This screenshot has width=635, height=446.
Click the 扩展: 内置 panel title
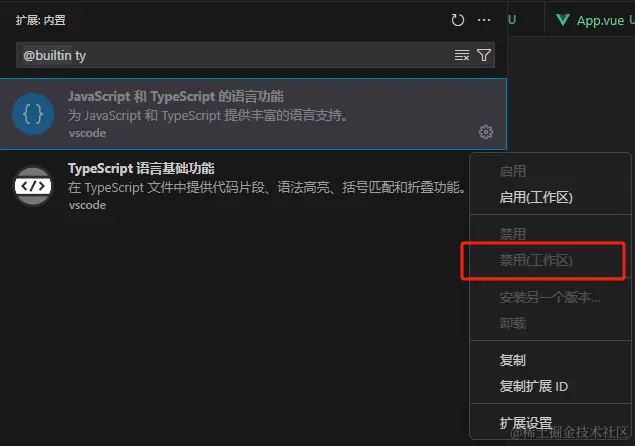[40, 20]
